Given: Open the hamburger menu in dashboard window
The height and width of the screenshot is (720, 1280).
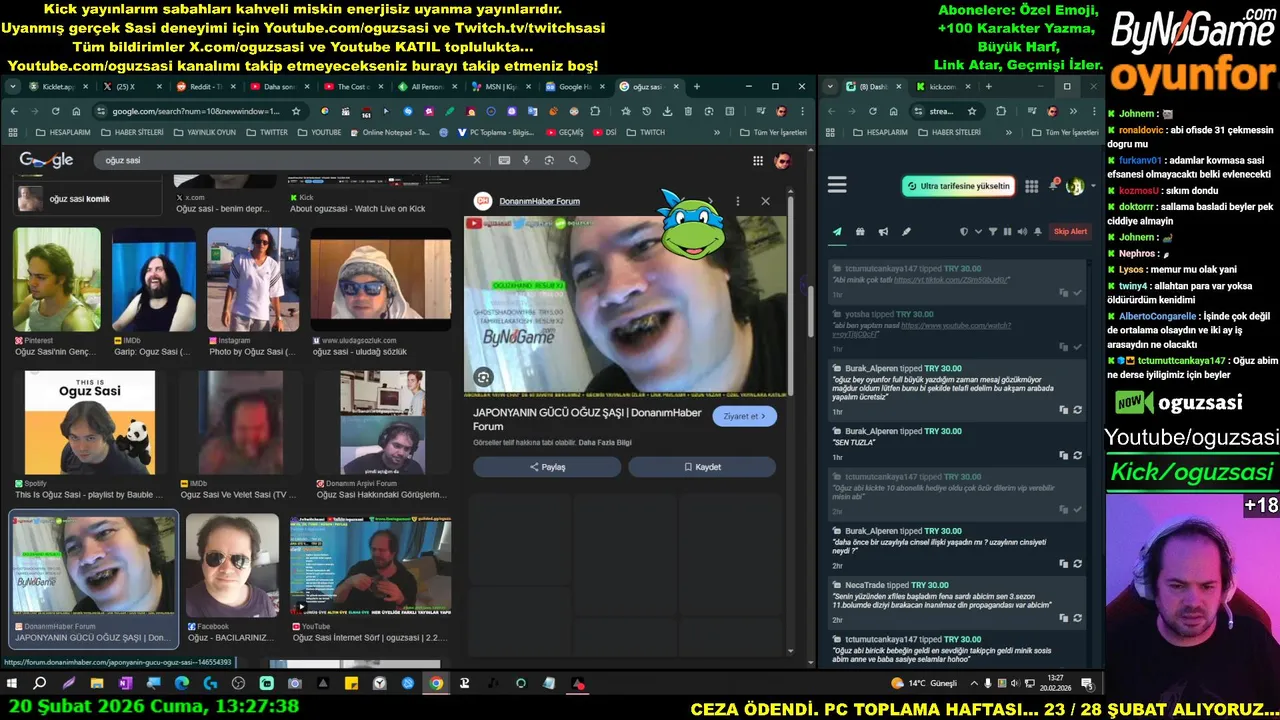Looking at the screenshot, I should pos(837,185).
